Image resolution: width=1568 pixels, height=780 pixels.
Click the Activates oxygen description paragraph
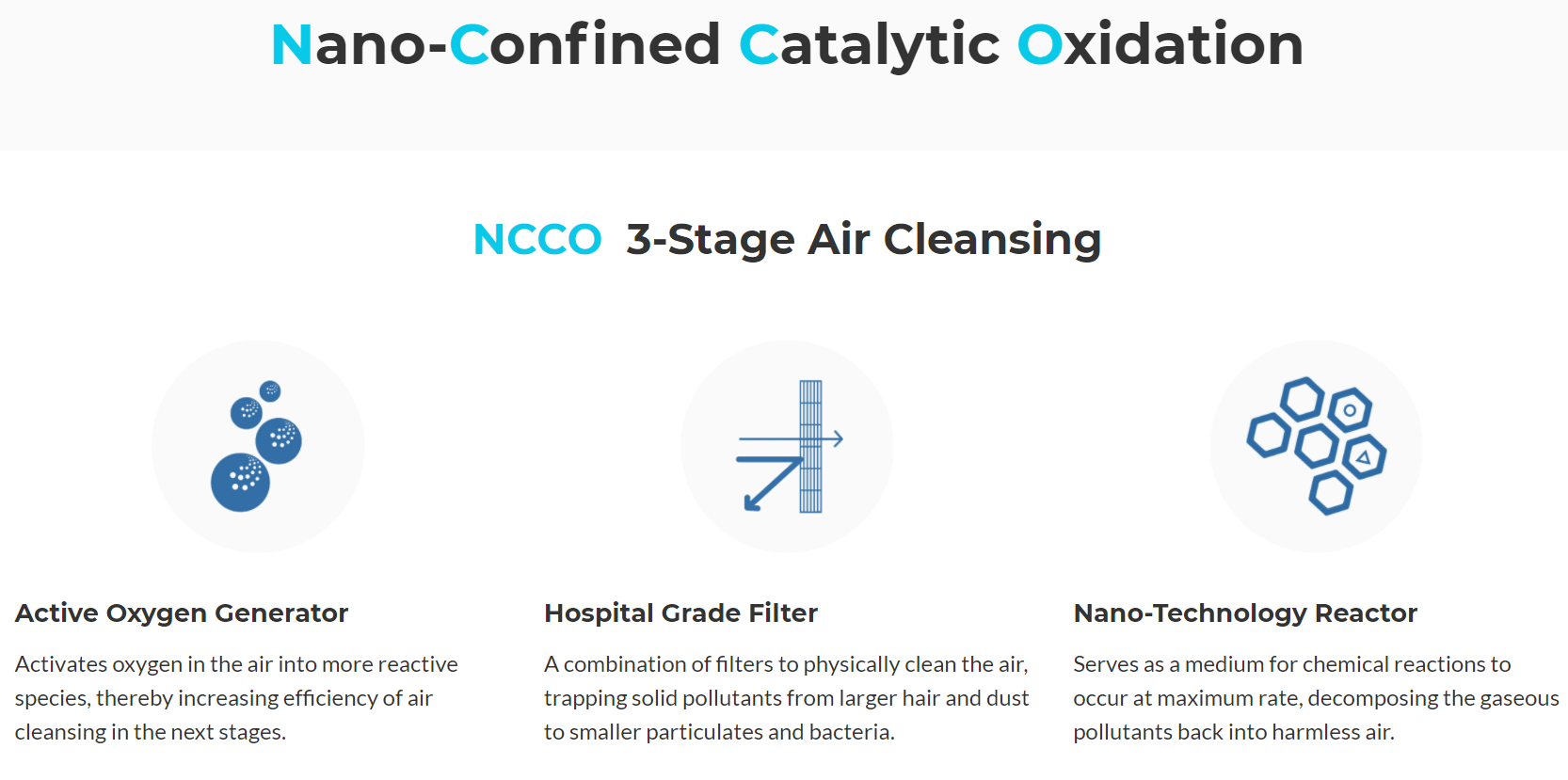coord(236,698)
